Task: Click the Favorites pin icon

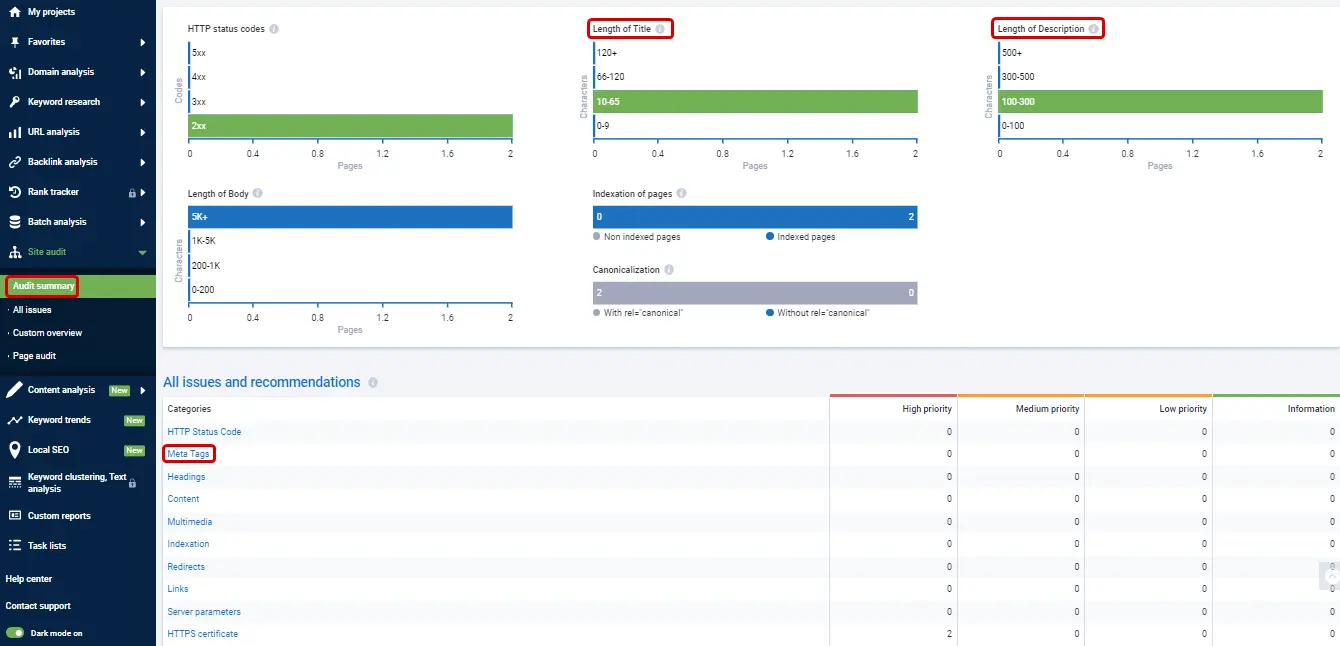Action: [14, 42]
